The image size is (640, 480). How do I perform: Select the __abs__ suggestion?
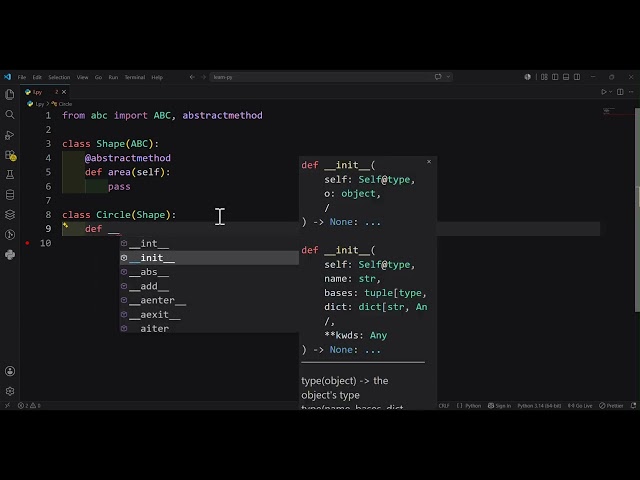[x=209, y=272]
